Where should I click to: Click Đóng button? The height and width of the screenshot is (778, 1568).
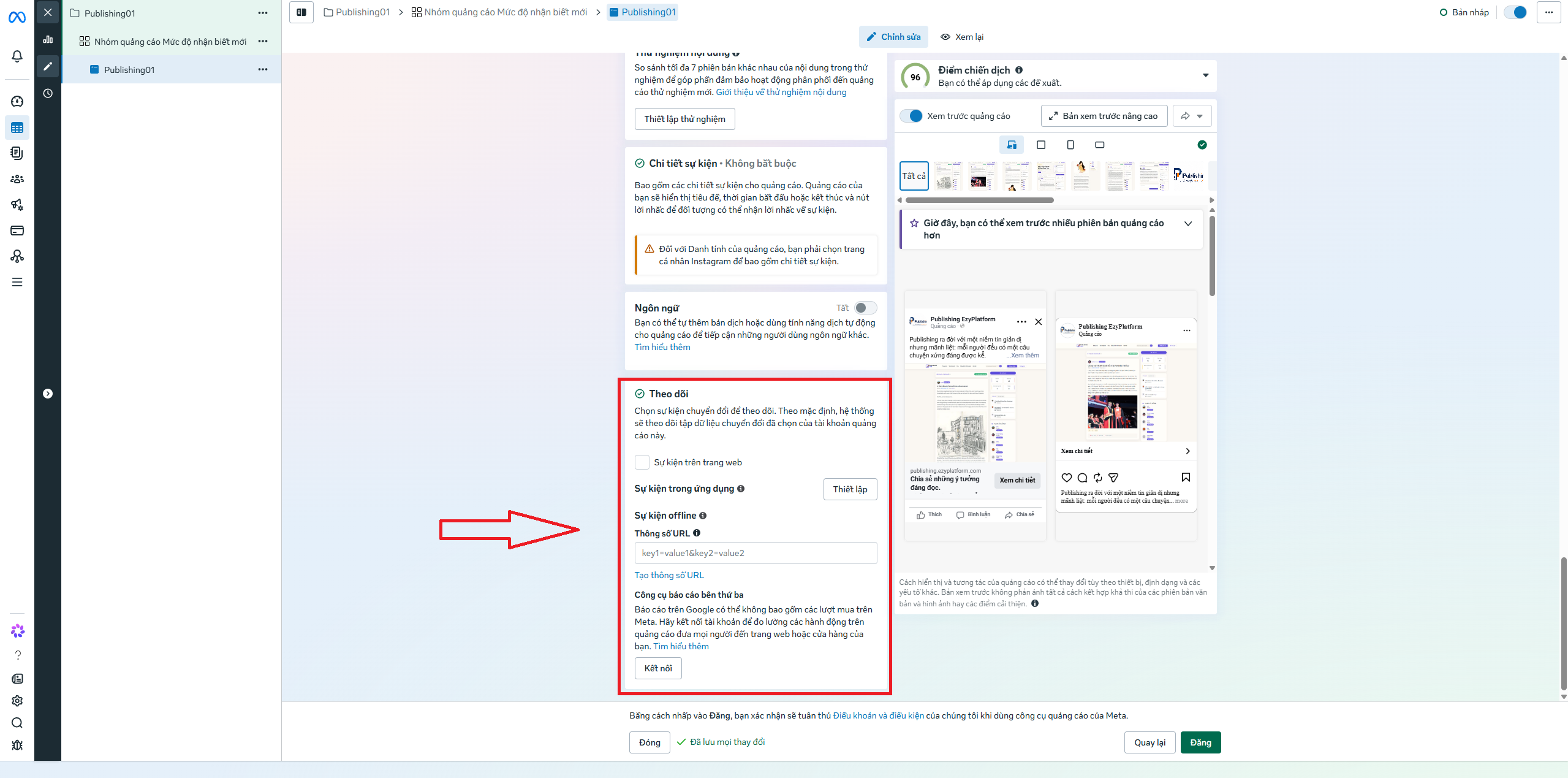pos(650,742)
